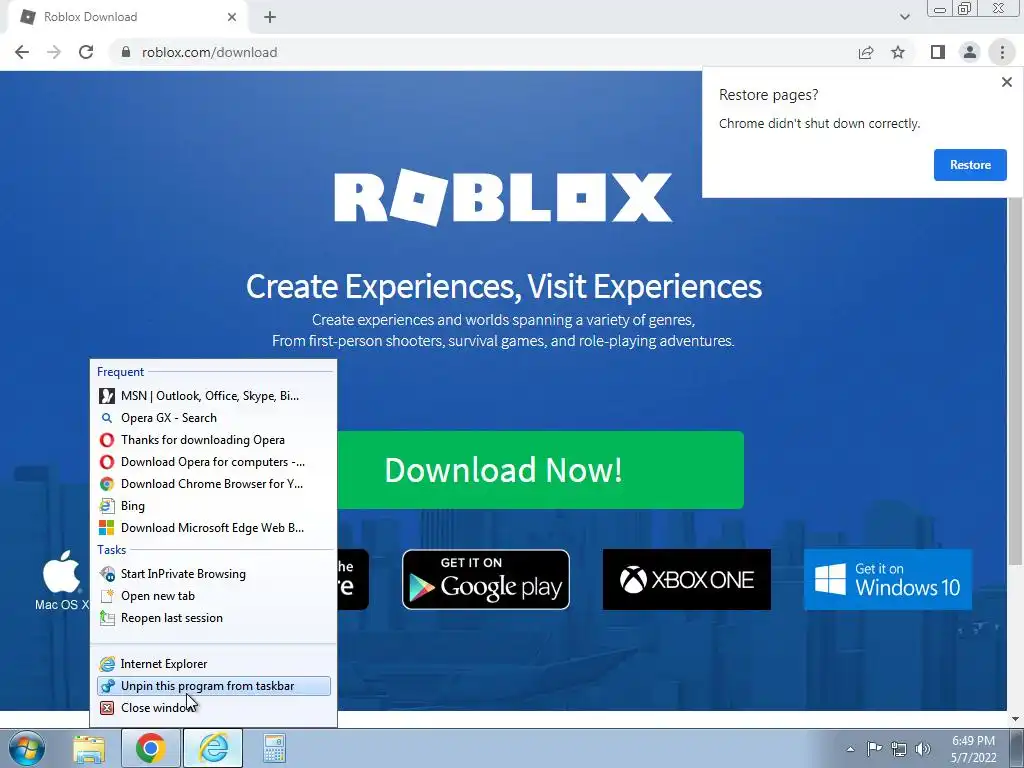This screenshot has height=768, width=1024.
Task: Choose Reopen last session task
Action: point(214,618)
